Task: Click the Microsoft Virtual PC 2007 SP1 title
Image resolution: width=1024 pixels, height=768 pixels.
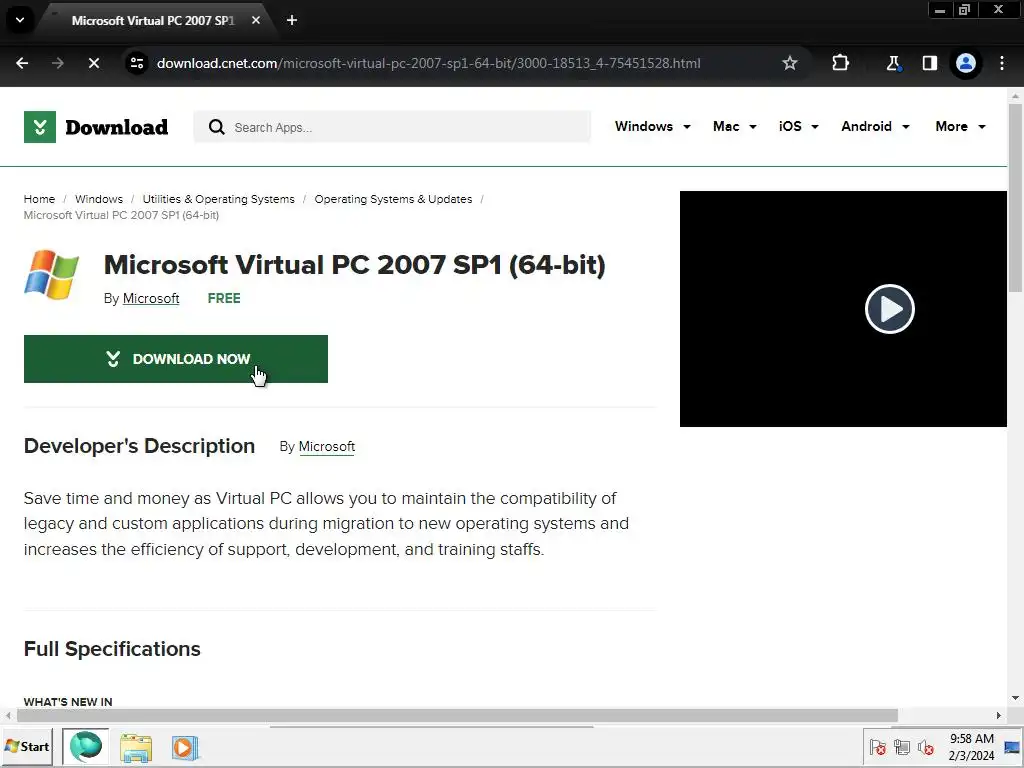Action: (x=355, y=265)
